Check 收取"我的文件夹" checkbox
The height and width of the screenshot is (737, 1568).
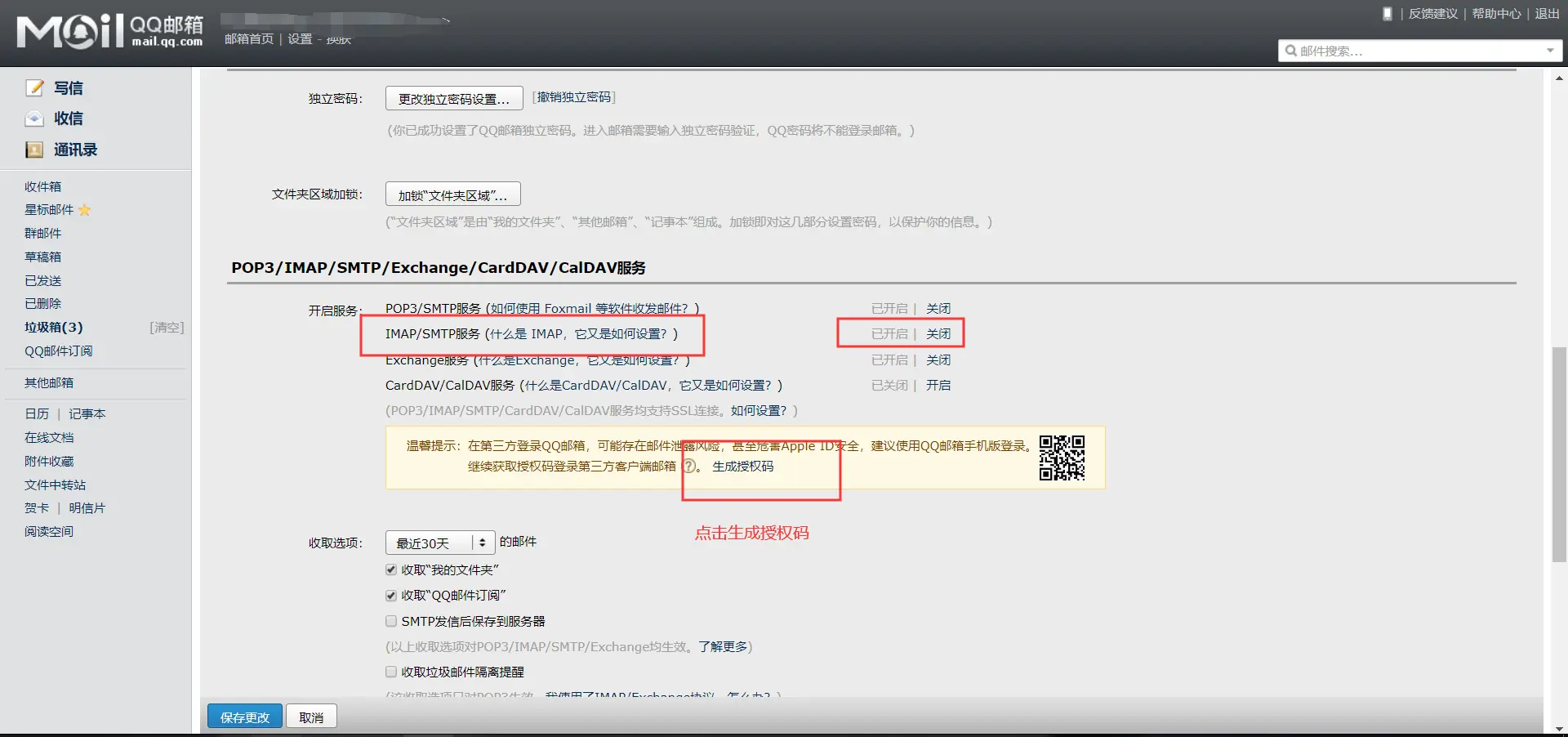tap(391, 569)
